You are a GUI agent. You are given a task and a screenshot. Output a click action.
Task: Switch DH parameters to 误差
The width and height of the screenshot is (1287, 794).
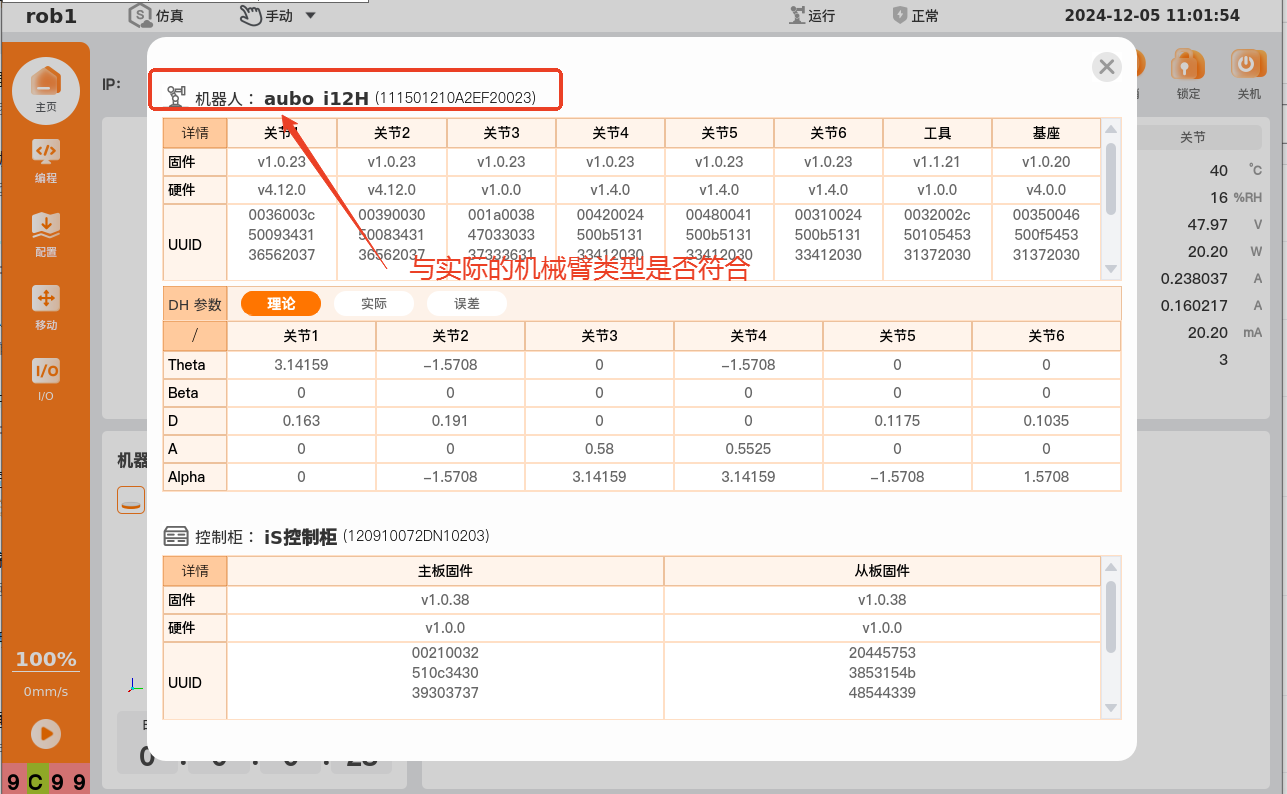pos(466,304)
